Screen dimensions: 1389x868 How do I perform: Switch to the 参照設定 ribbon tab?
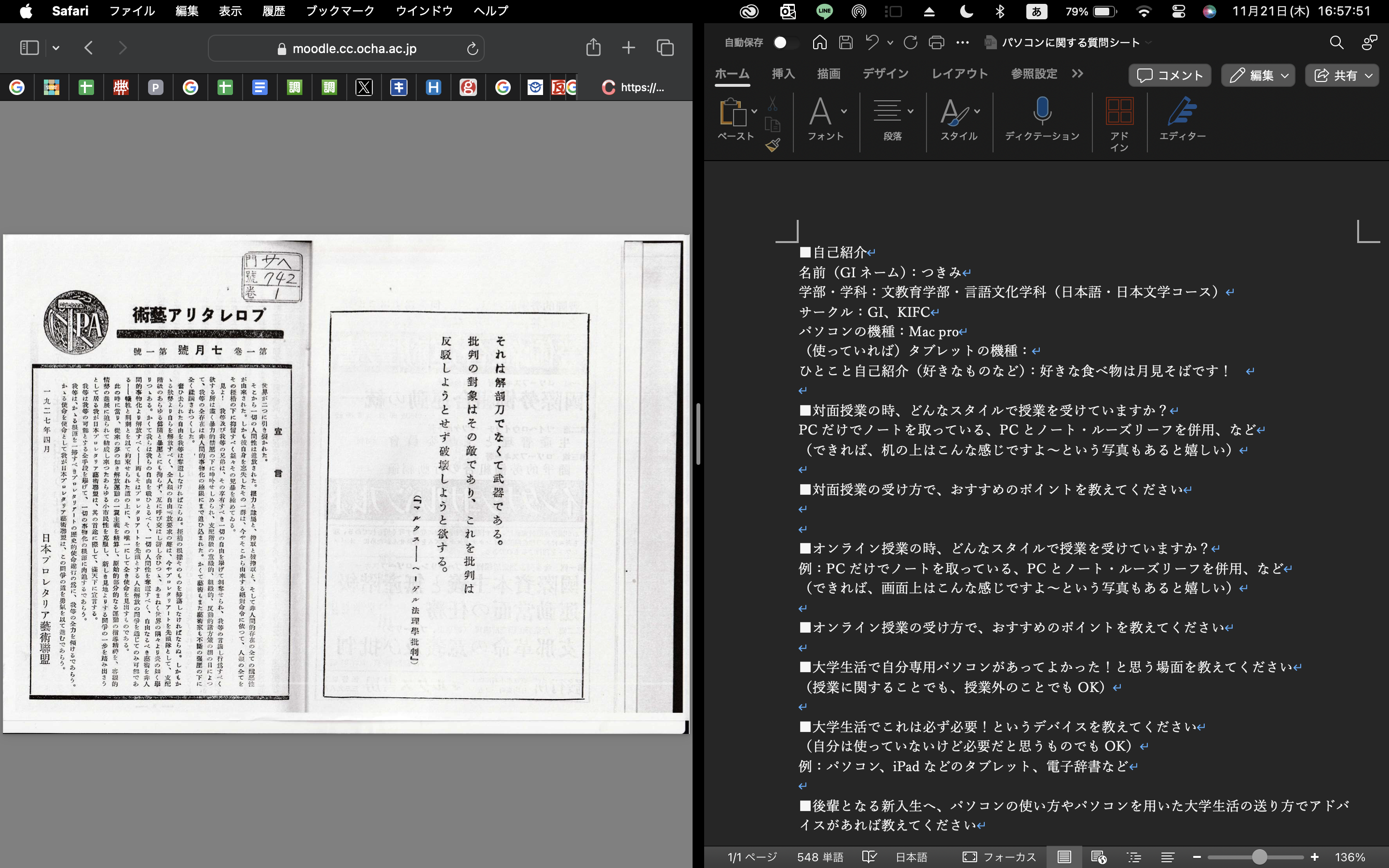point(1034,74)
